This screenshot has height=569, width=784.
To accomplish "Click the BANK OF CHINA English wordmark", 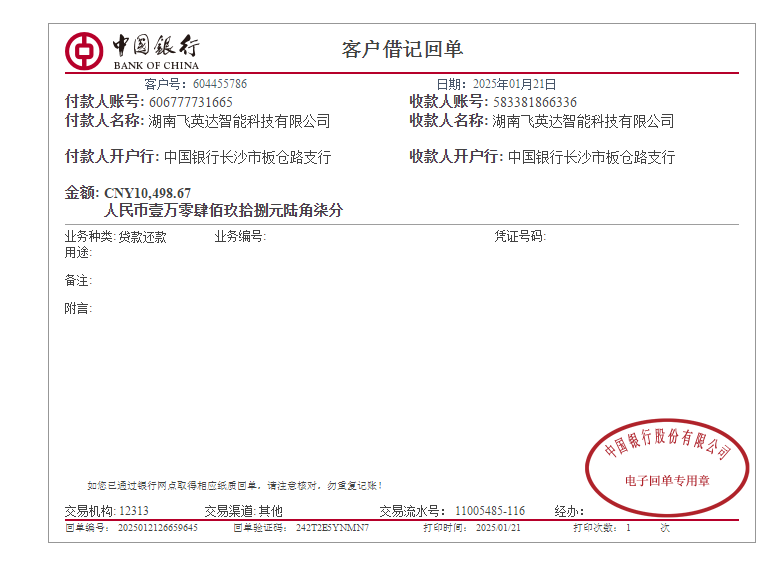I will pos(156,66).
